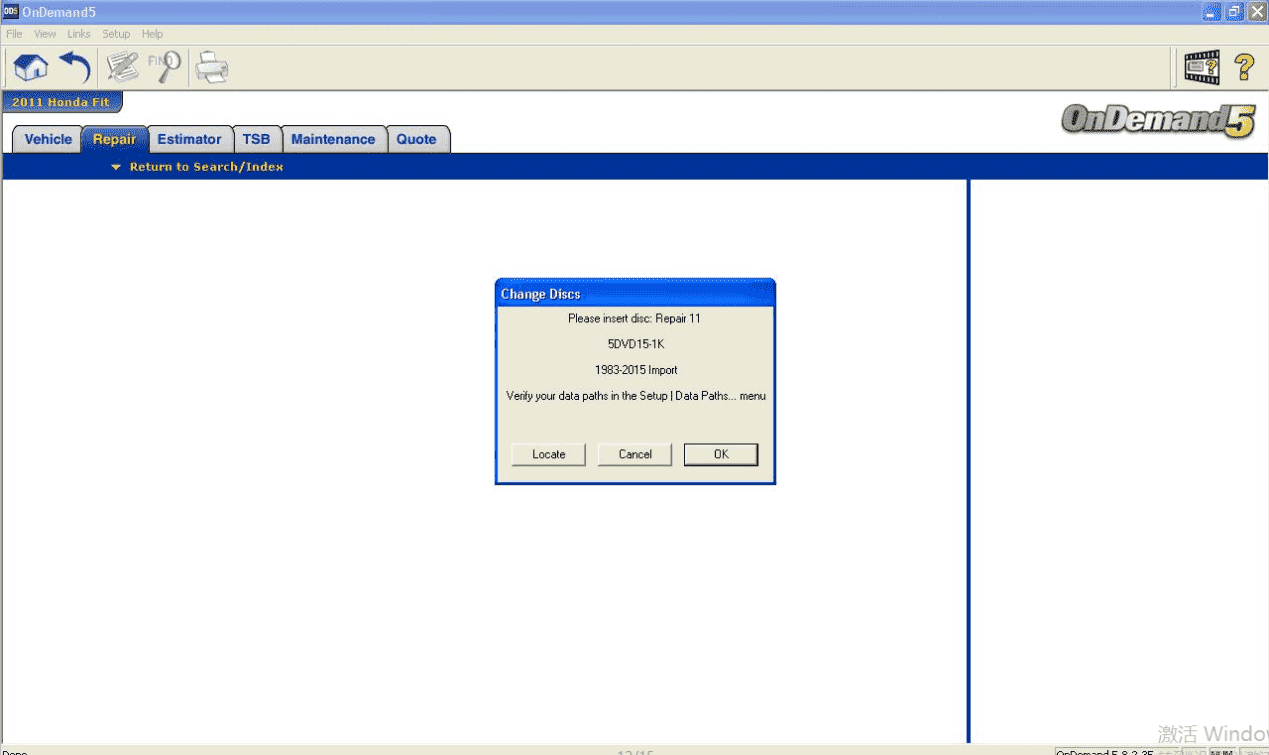Click the 'Verify your data paths' message
The image size is (1269, 755).
pyautogui.click(x=636, y=396)
